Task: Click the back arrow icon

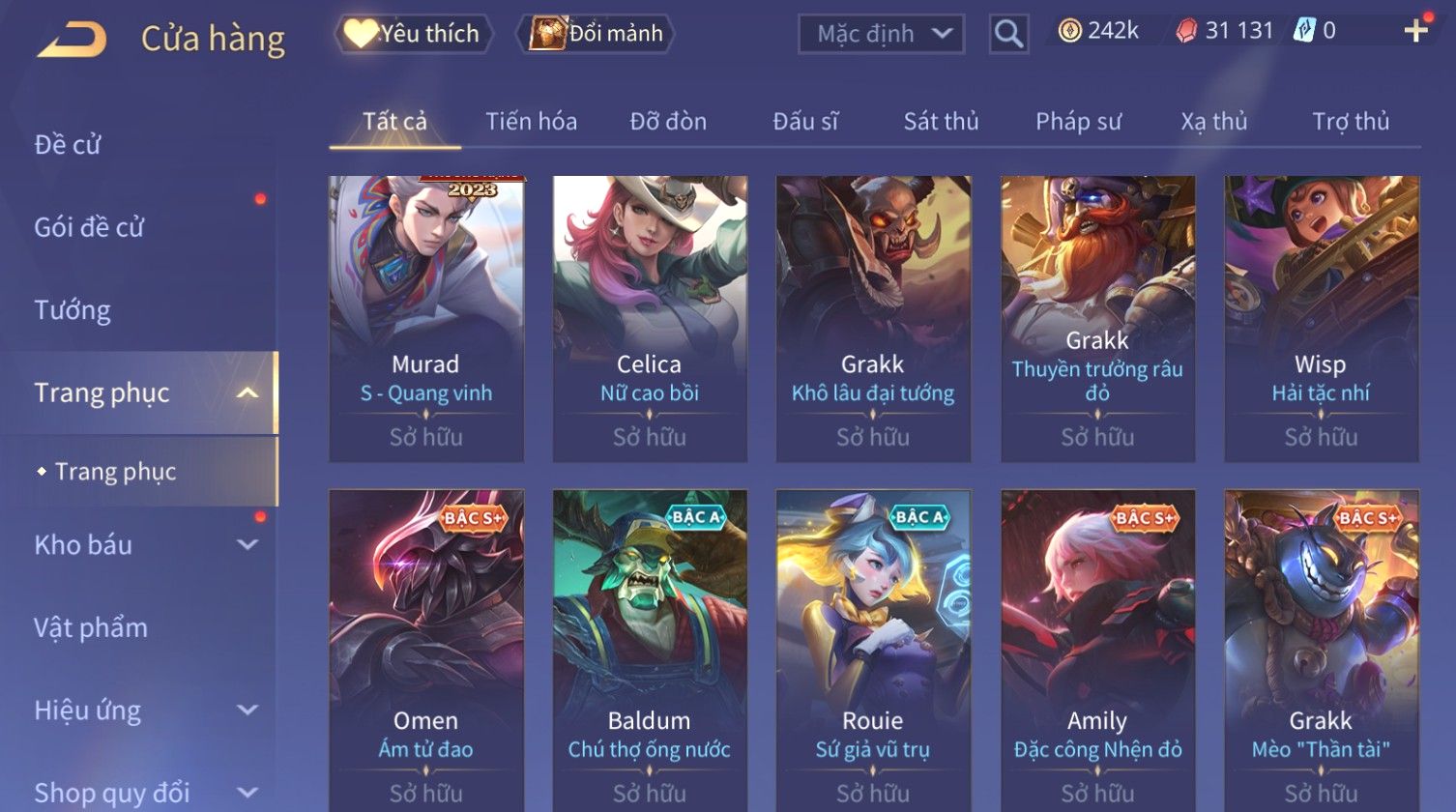Action: pyautogui.click(x=72, y=40)
